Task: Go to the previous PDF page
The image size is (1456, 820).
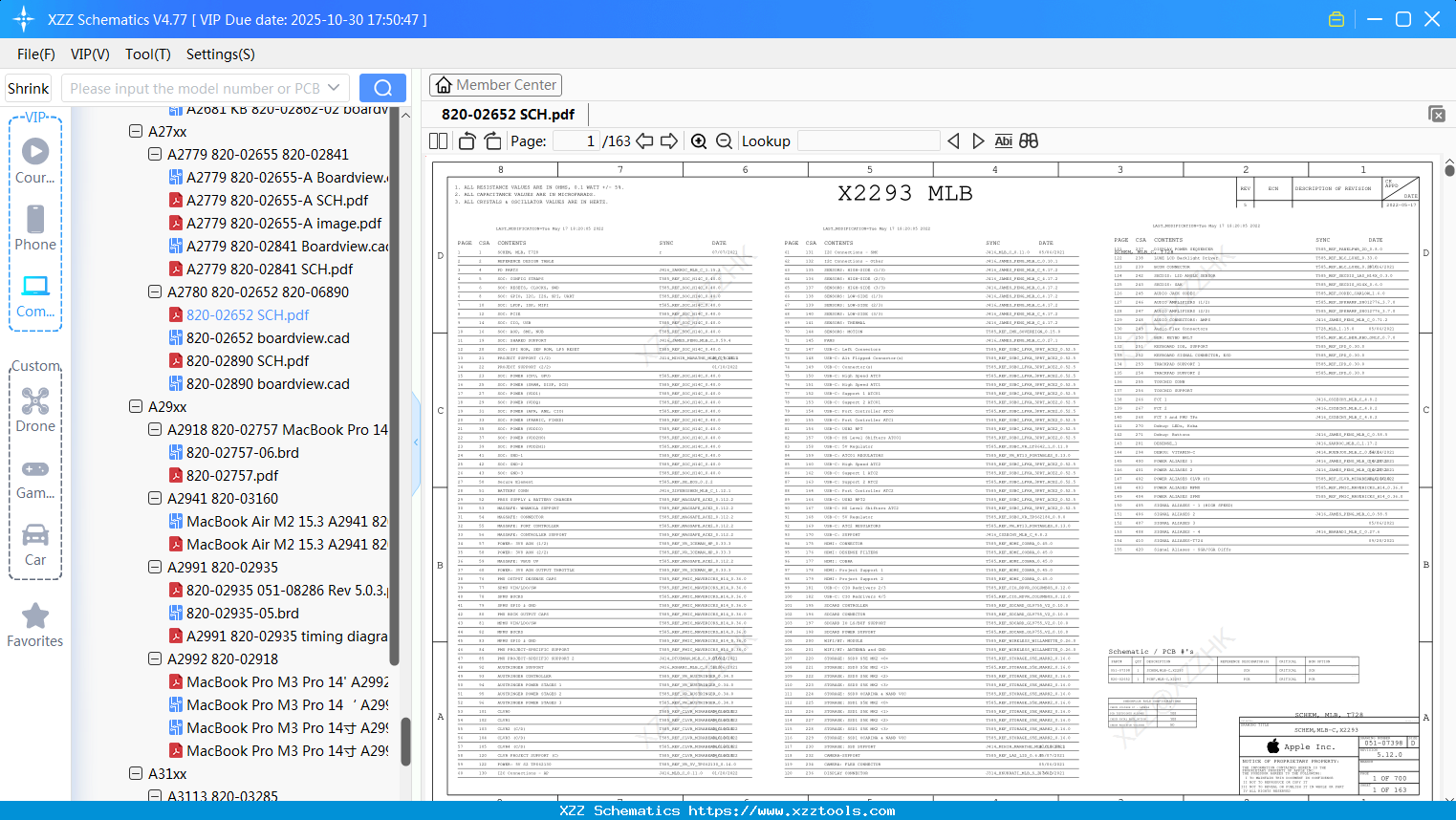Action: point(644,141)
